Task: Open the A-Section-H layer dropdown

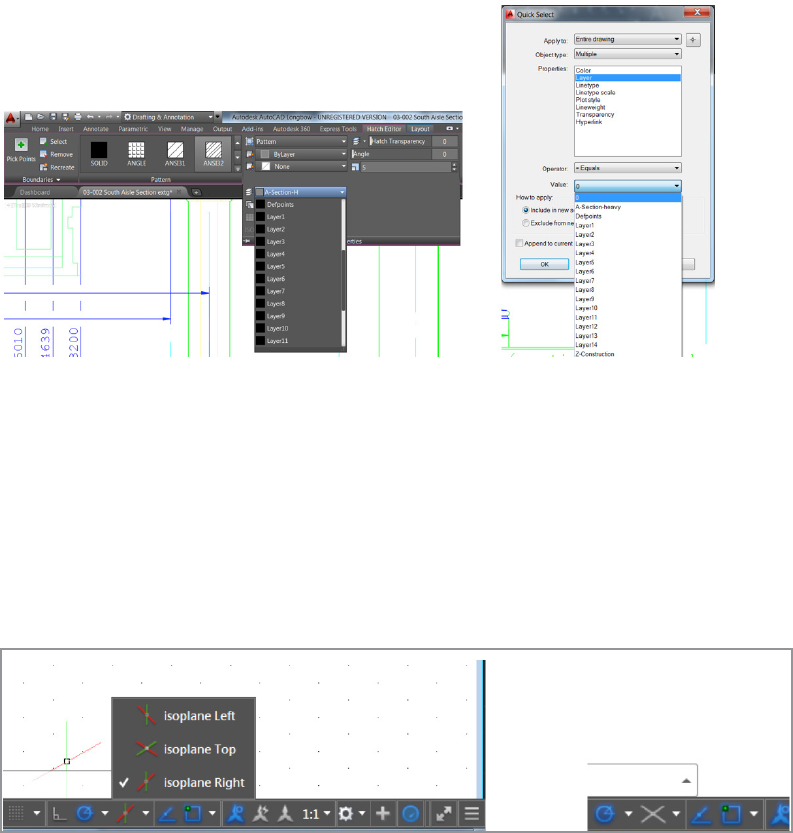Action: [x=300, y=192]
